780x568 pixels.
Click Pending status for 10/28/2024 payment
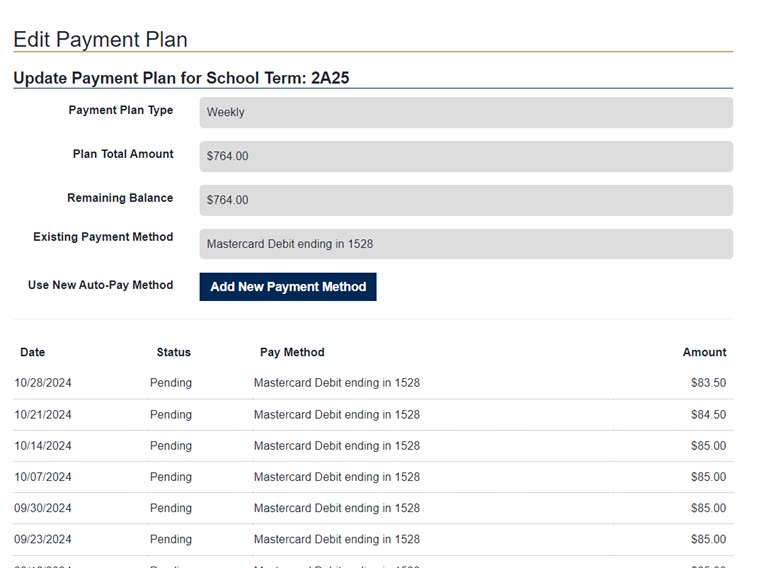coord(171,383)
